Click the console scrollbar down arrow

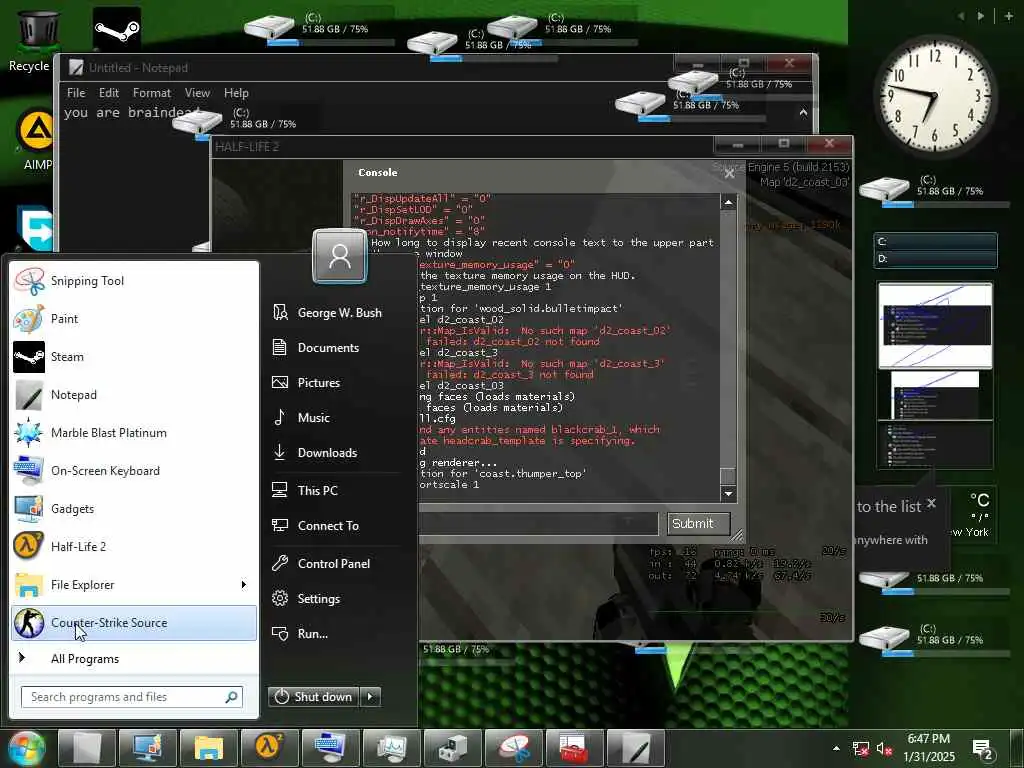coord(728,494)
